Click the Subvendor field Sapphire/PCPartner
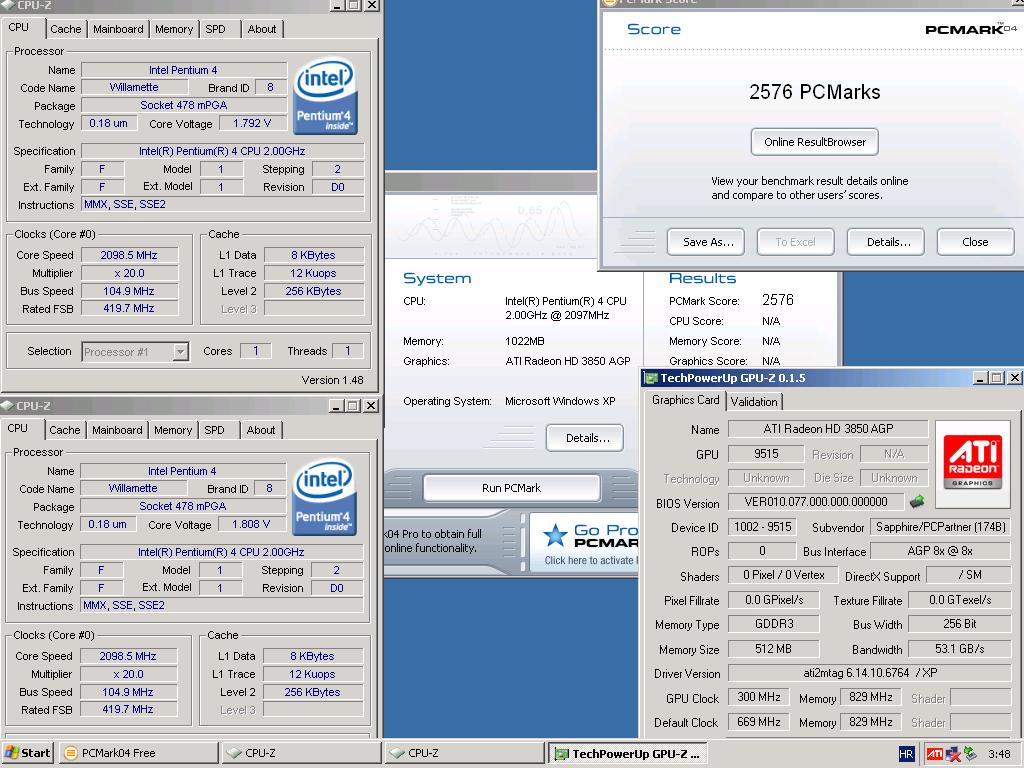This screenshot has width=1024, height=768. coord(940,527)
